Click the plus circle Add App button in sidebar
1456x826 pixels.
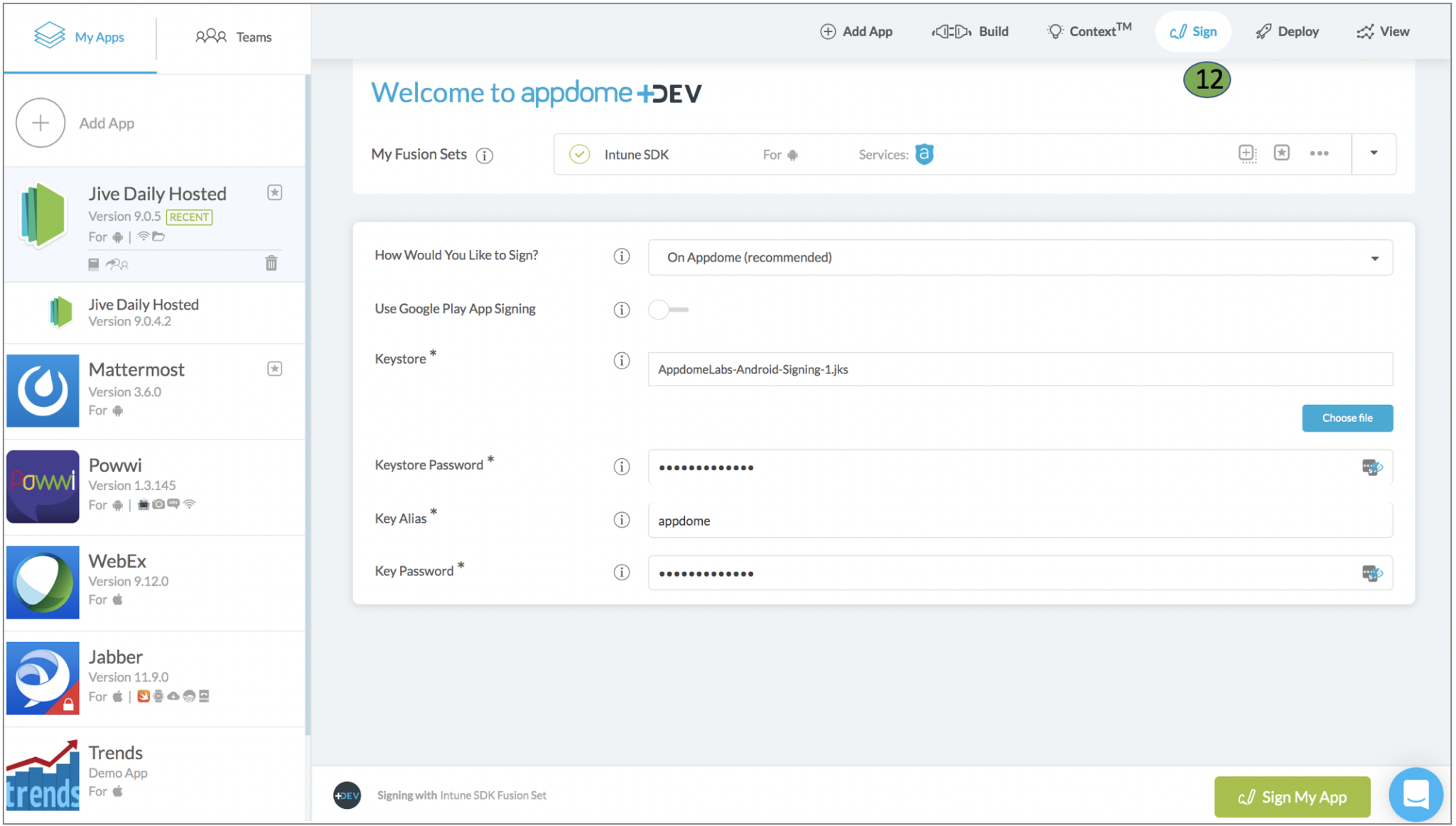[41, 123]
